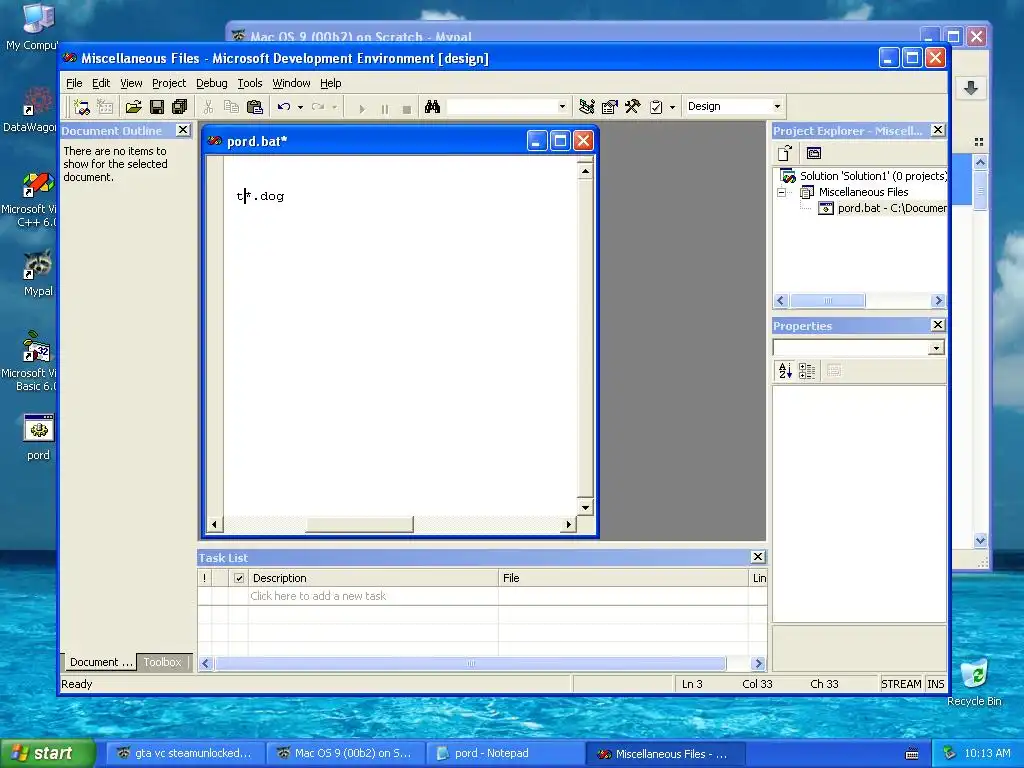Click the priority '!' column header in Task List

pos(204,578)
